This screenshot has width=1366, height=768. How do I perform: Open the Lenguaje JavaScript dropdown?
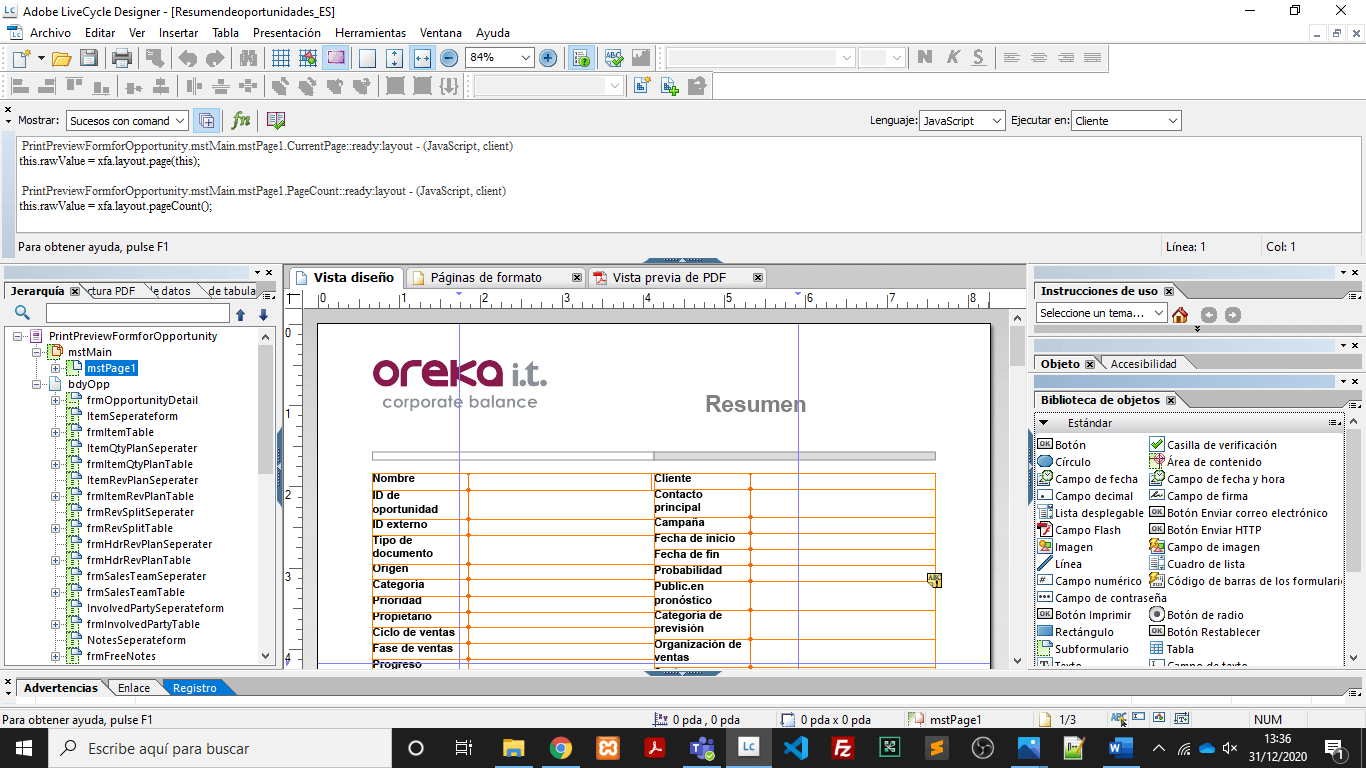[997, 121]
